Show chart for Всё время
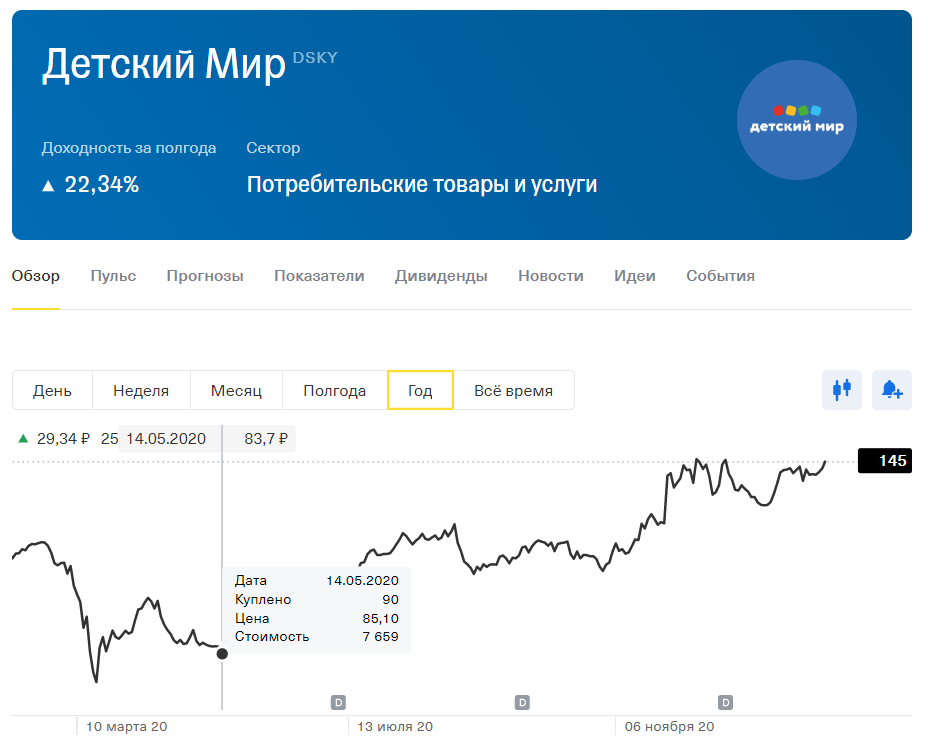 tap(514, 390)
